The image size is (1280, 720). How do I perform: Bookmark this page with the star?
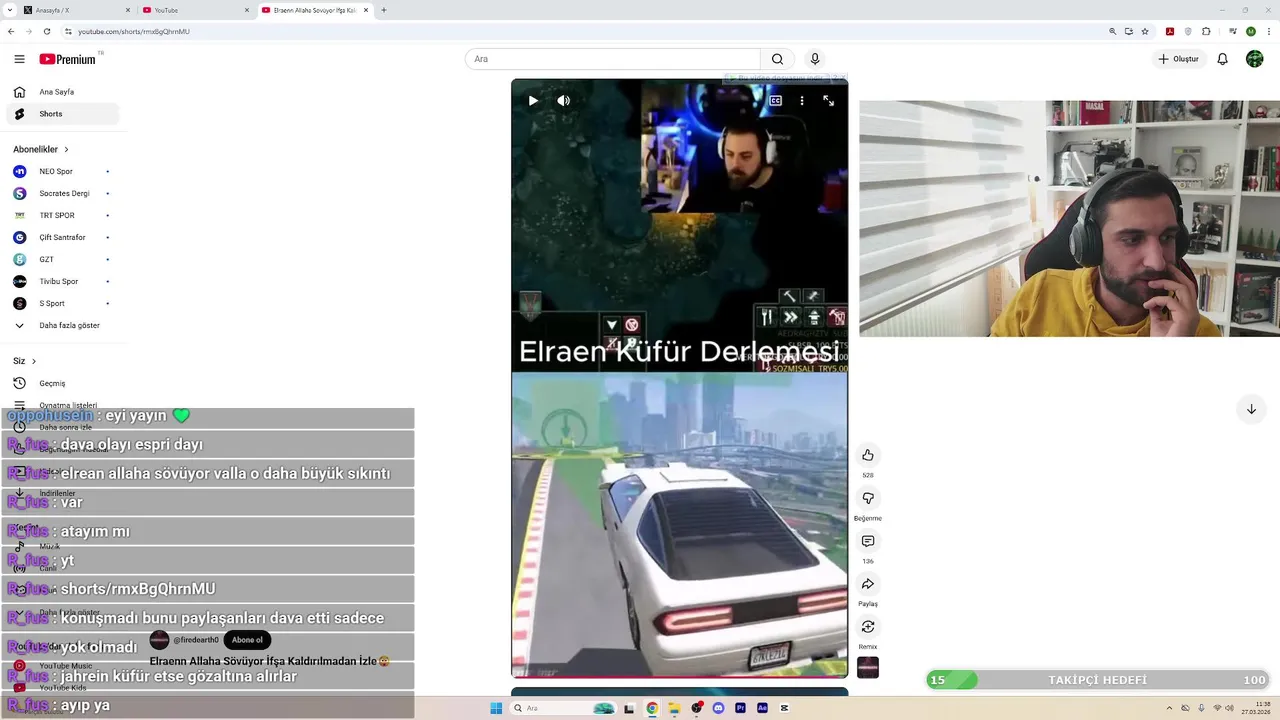click(1145, 31)
